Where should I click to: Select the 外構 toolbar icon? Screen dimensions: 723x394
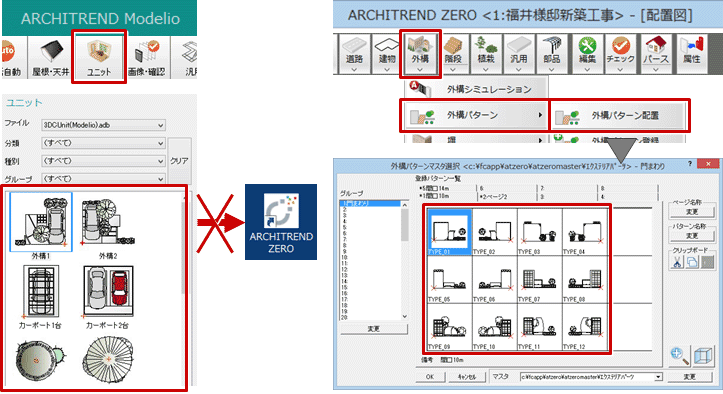420,54
